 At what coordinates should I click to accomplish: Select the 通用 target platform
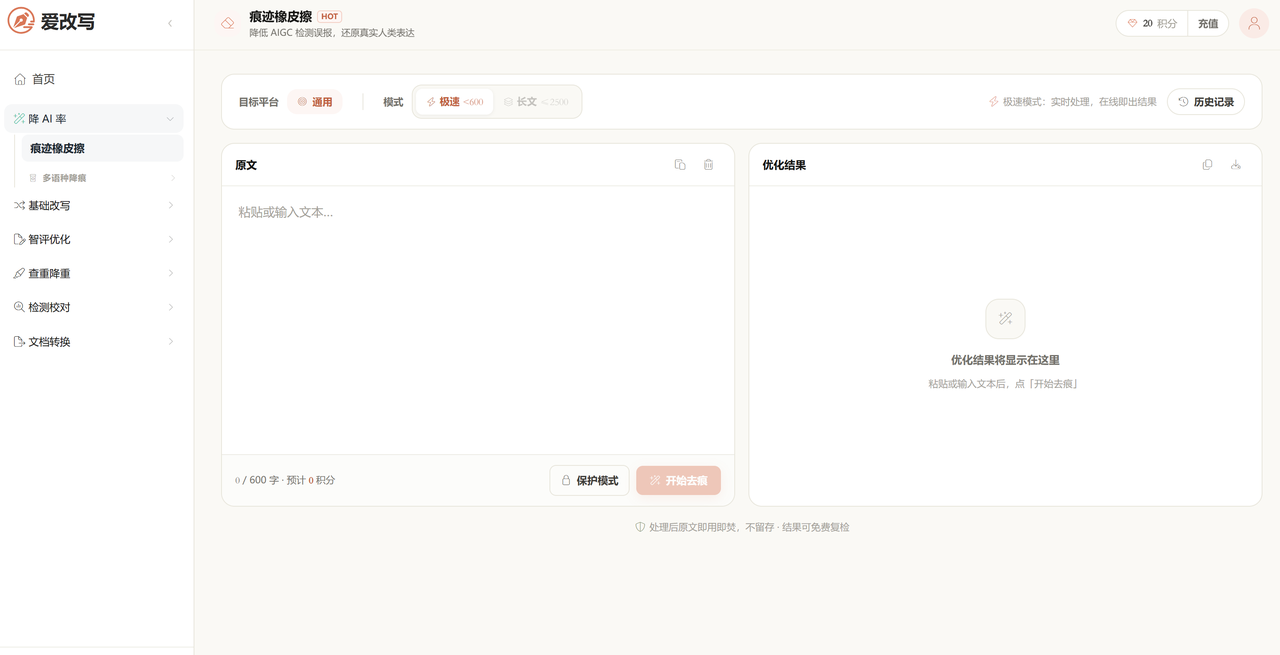coord(315,102)
